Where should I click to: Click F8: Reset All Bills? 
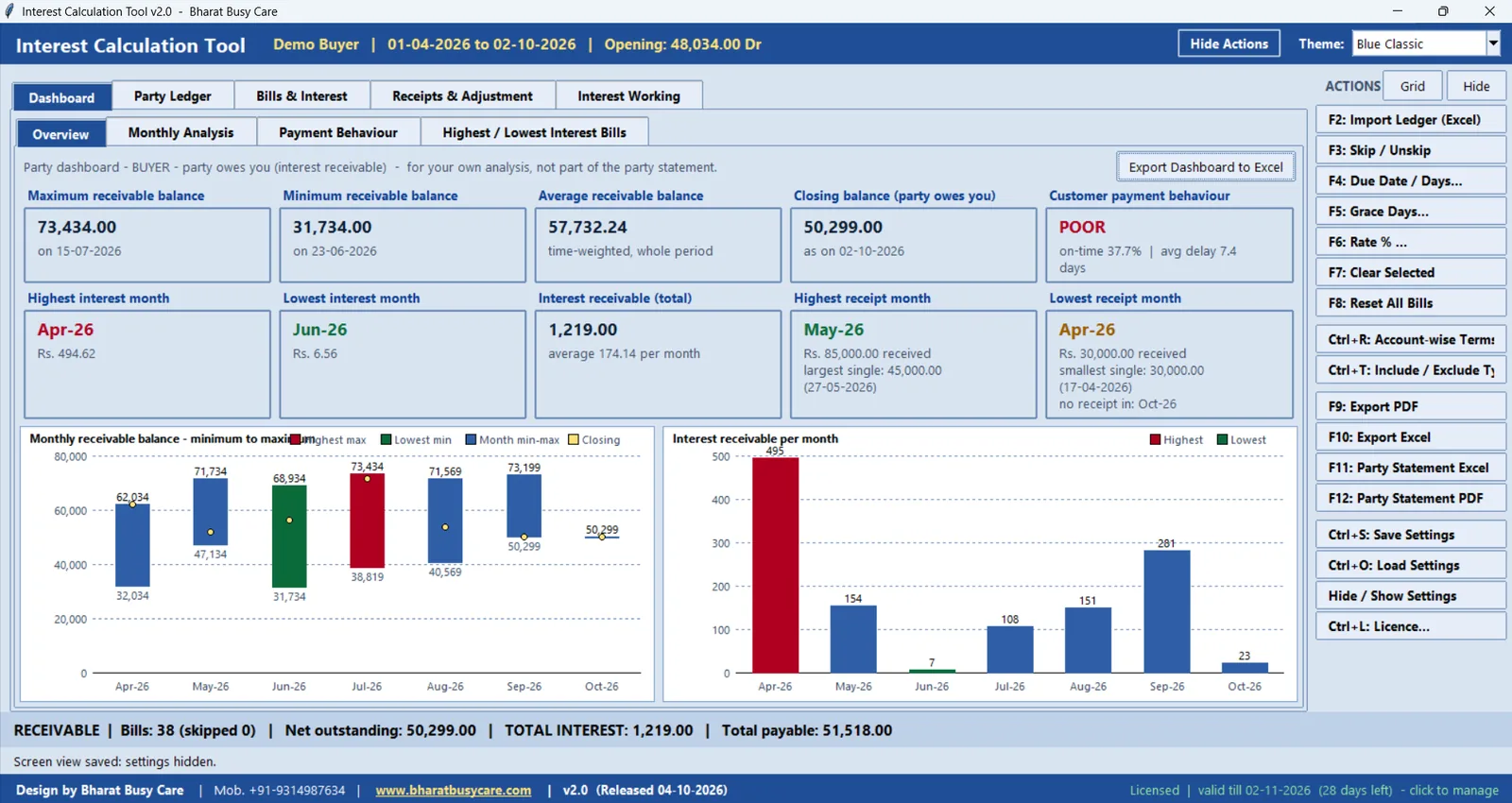(1411, 303)
